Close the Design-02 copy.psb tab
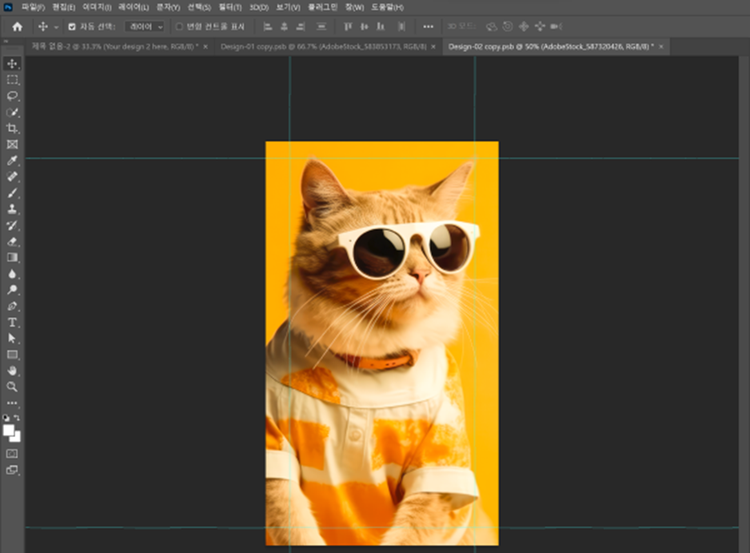This screenshot has height=553, width=750. (661, 46)
